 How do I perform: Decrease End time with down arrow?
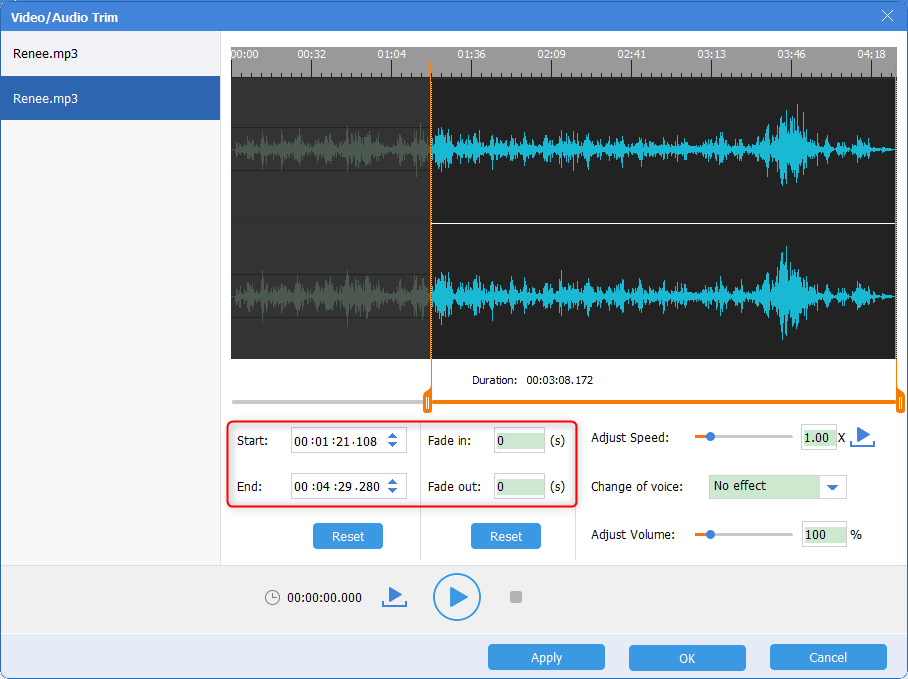tap(393, 490)
